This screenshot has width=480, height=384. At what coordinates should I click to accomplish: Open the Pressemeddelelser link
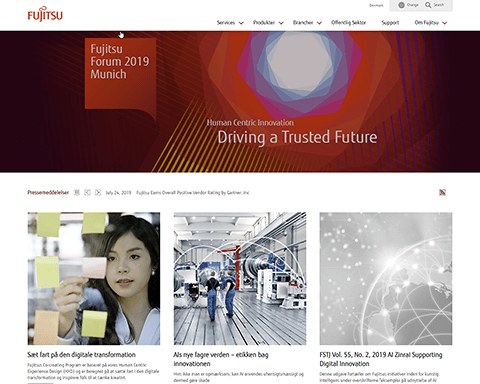tap(48, 192)
